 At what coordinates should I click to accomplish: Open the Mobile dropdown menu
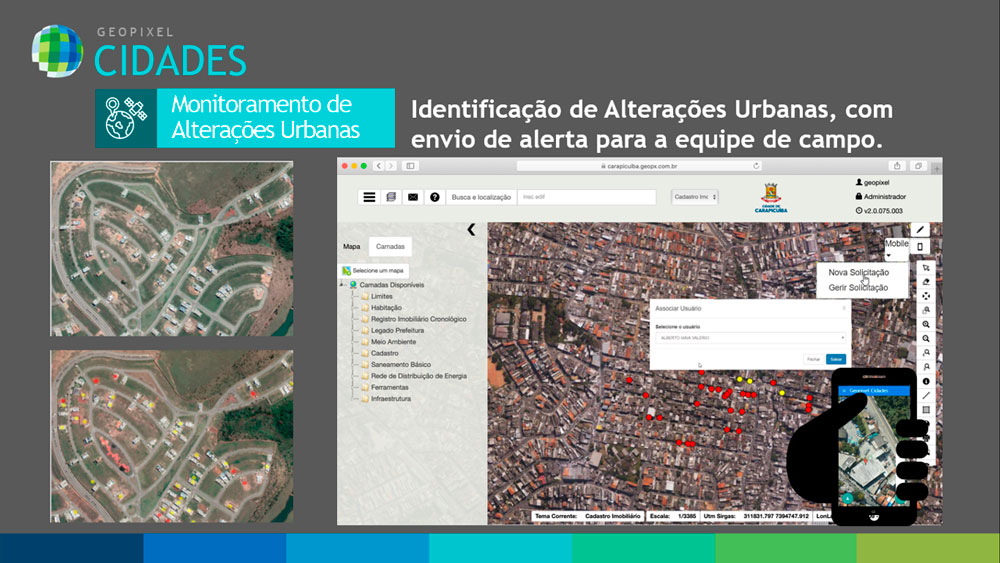[x=896, y=248]
